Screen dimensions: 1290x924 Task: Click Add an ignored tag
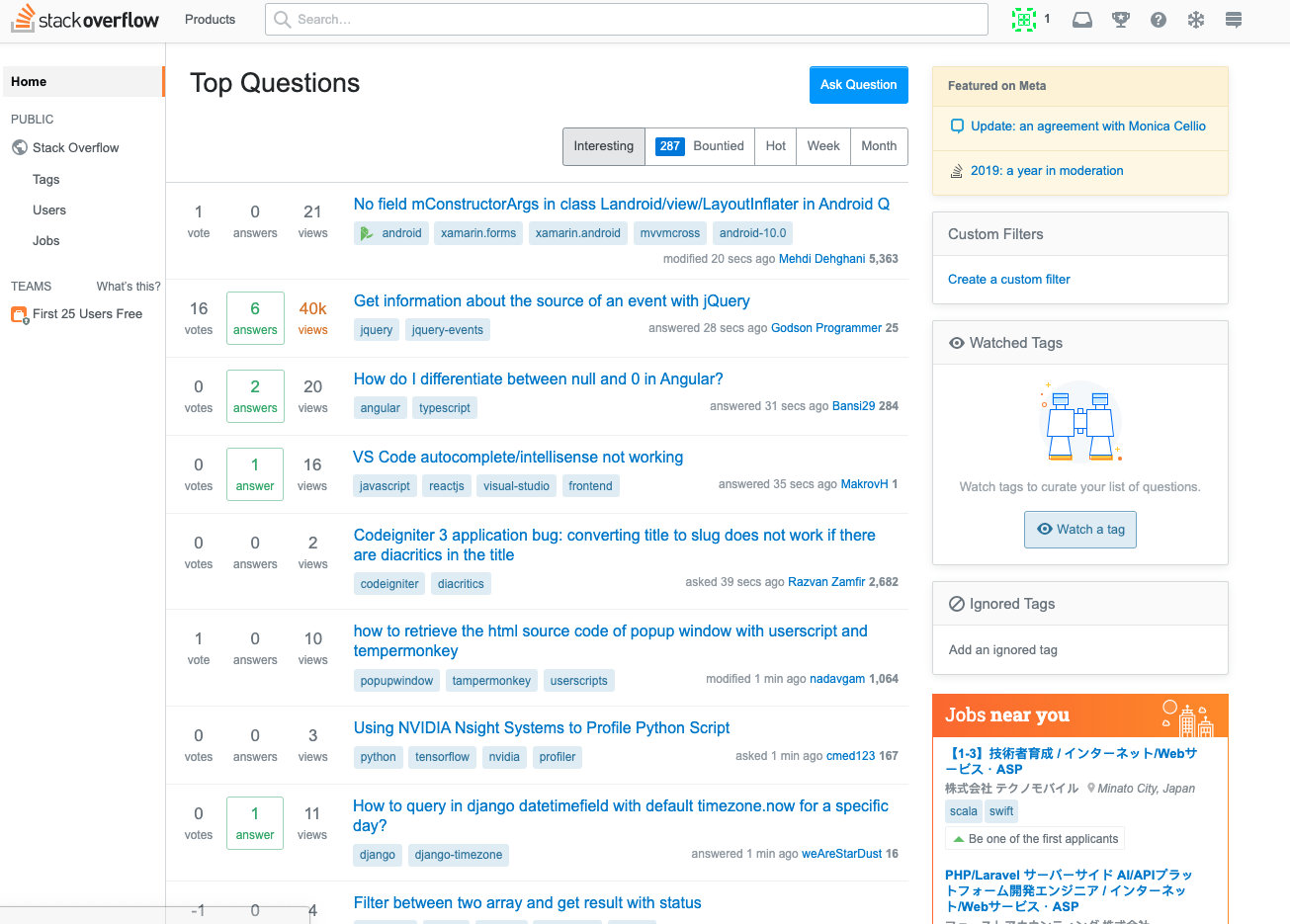[x=1002, y=650]
